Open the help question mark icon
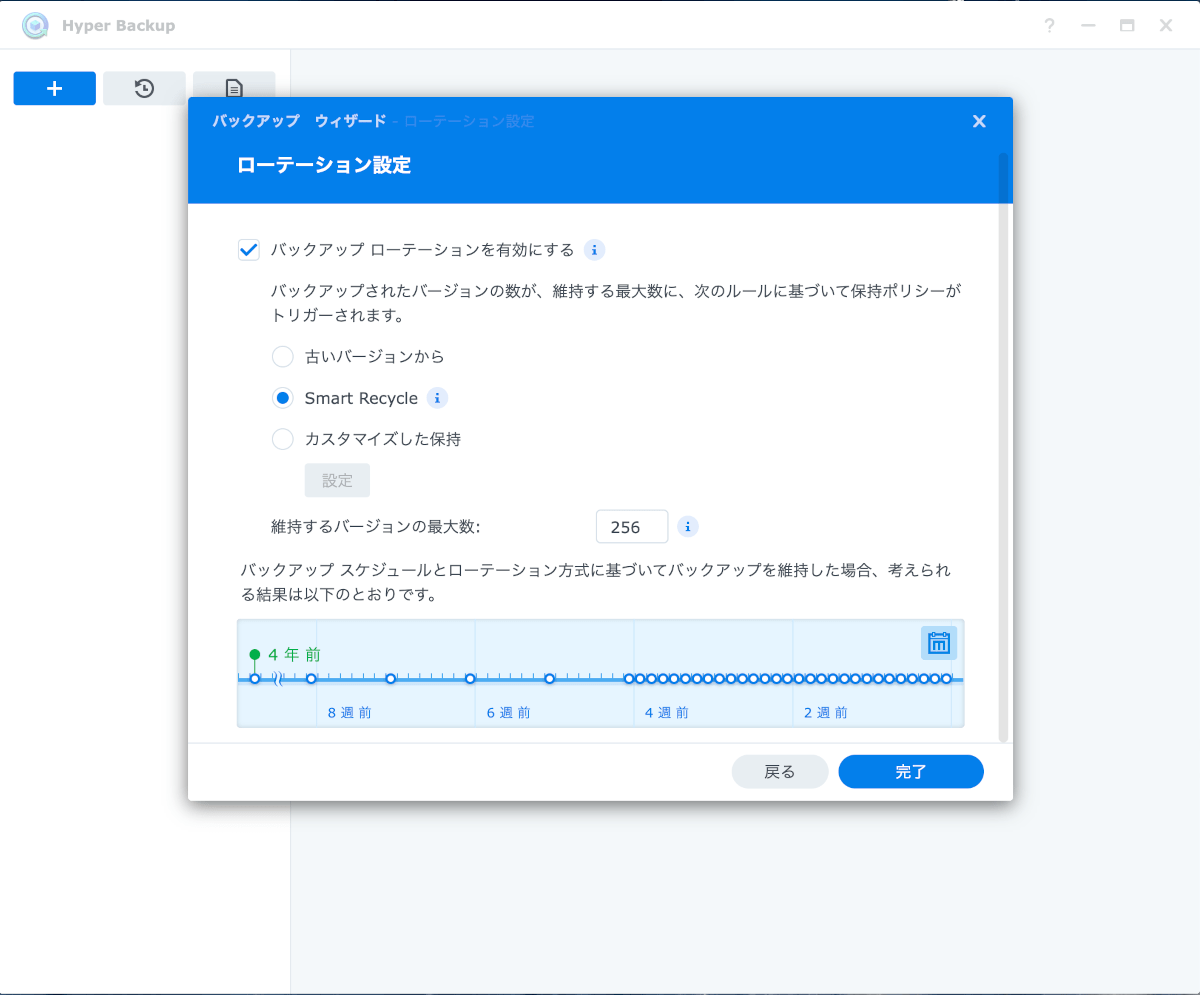Image resolution: width=1200 pixels, height=995 pixels. (1049, 26)
